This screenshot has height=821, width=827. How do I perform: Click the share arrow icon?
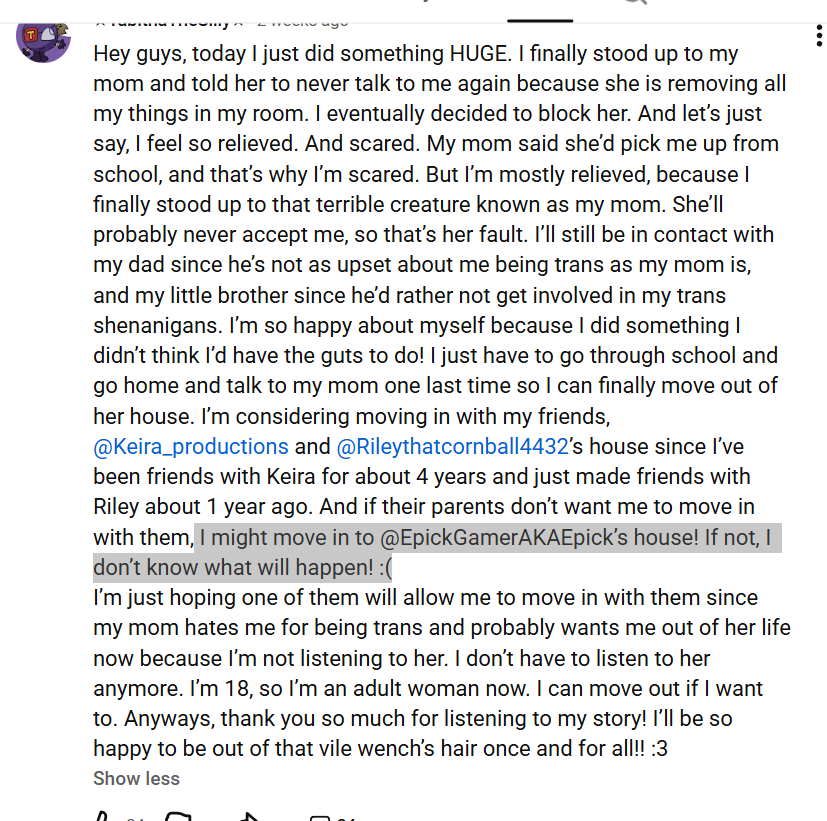(249, 816)
